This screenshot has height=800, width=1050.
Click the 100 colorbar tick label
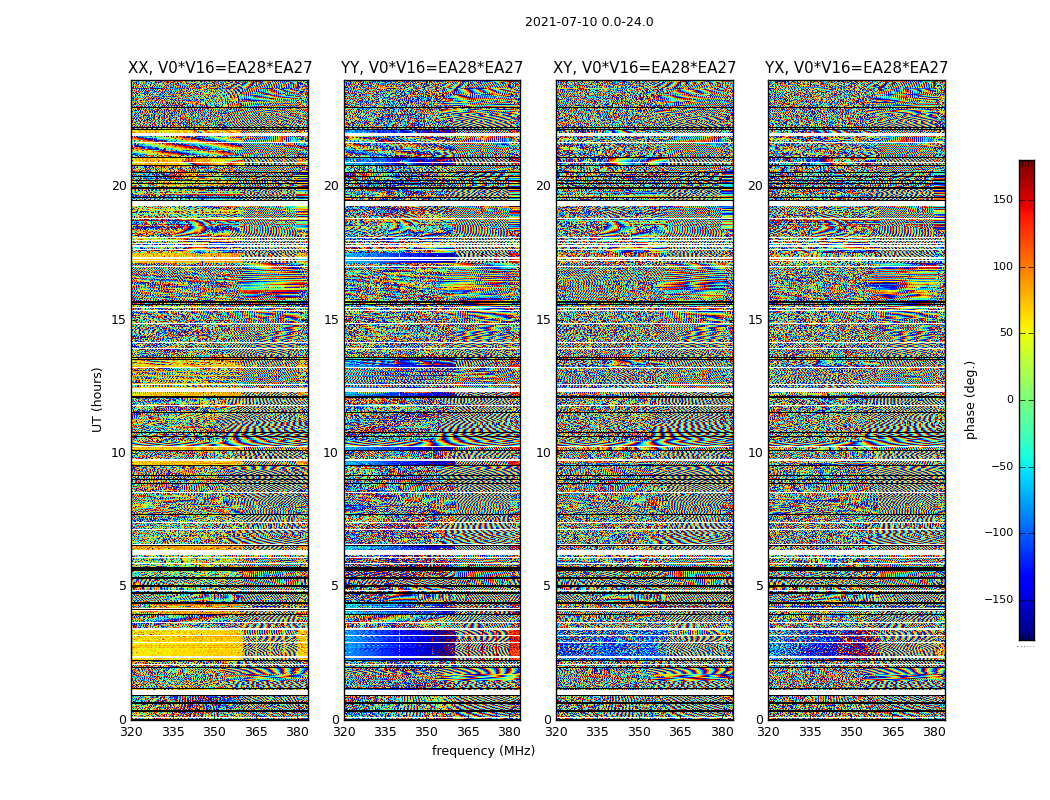tap(1003, 266)
